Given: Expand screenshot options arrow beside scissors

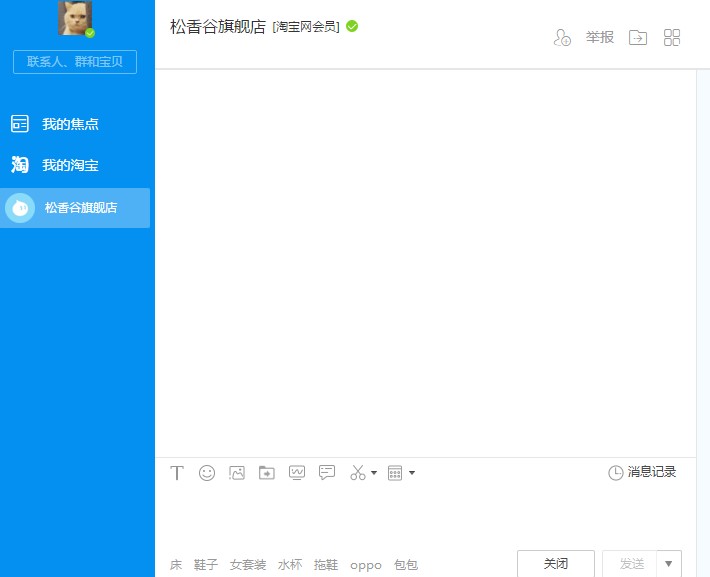Looking at the screenshot, I should pyautogui.click(x=374, y=473).
